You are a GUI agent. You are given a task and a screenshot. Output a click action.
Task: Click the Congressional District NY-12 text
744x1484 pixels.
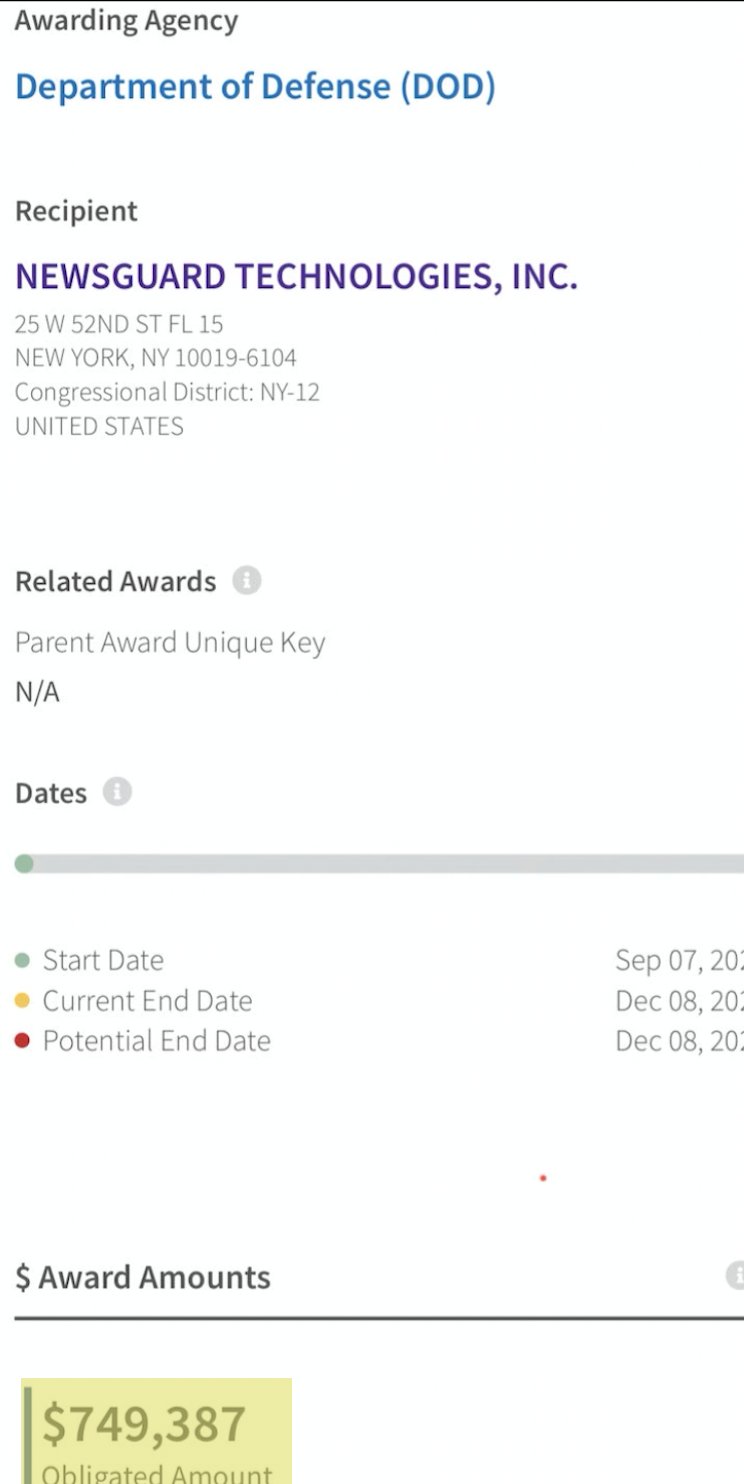click(x=167, y=392)
